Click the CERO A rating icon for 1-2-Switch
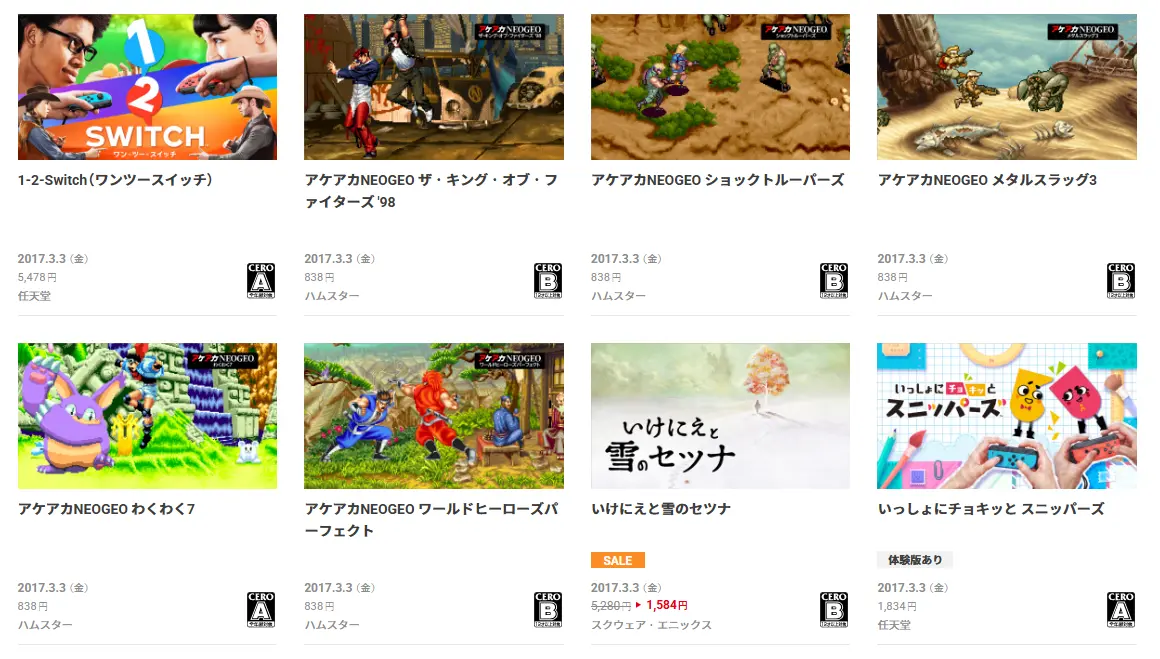This screenshot has width=1160, height=659. point(261,280)
